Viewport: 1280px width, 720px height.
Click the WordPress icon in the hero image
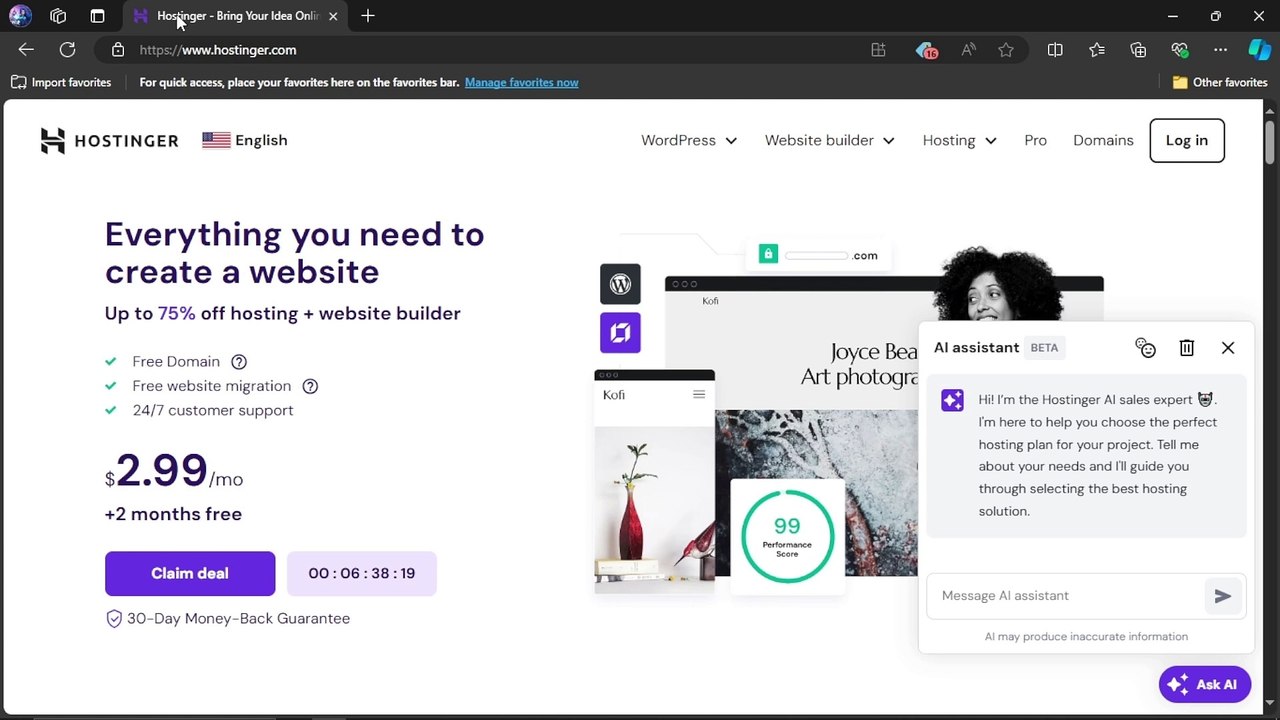coord(620,284)
